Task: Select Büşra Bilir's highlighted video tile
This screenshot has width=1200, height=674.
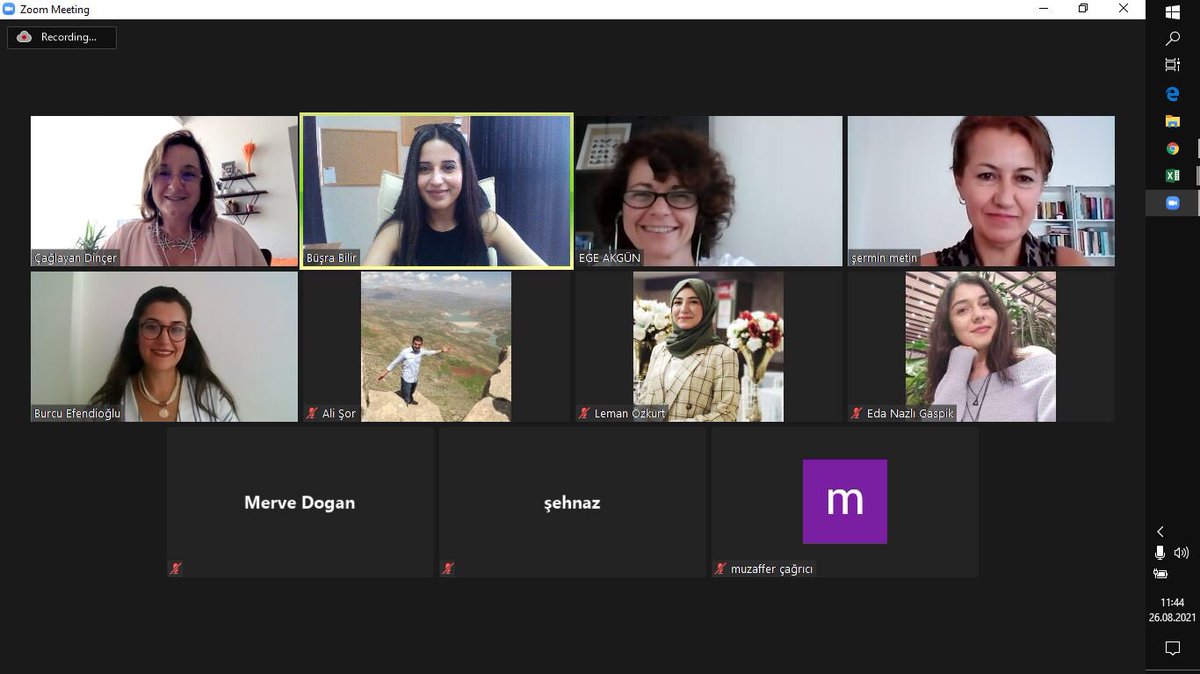Action: (437, 191)
